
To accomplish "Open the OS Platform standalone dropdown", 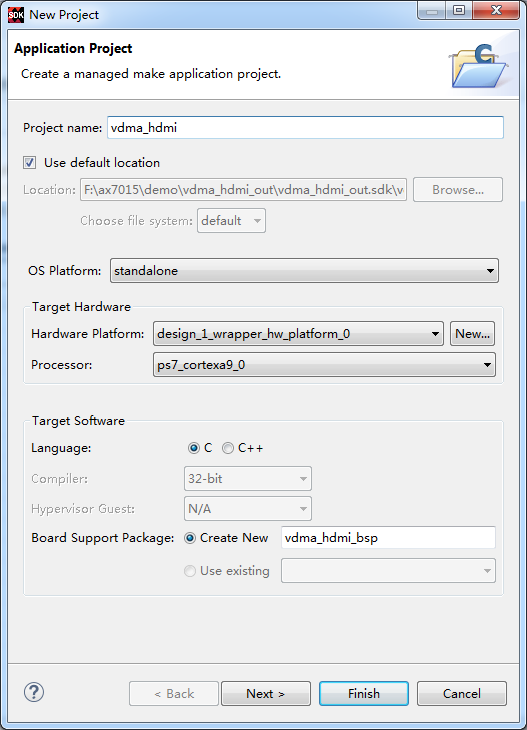I will click(304, 270).
